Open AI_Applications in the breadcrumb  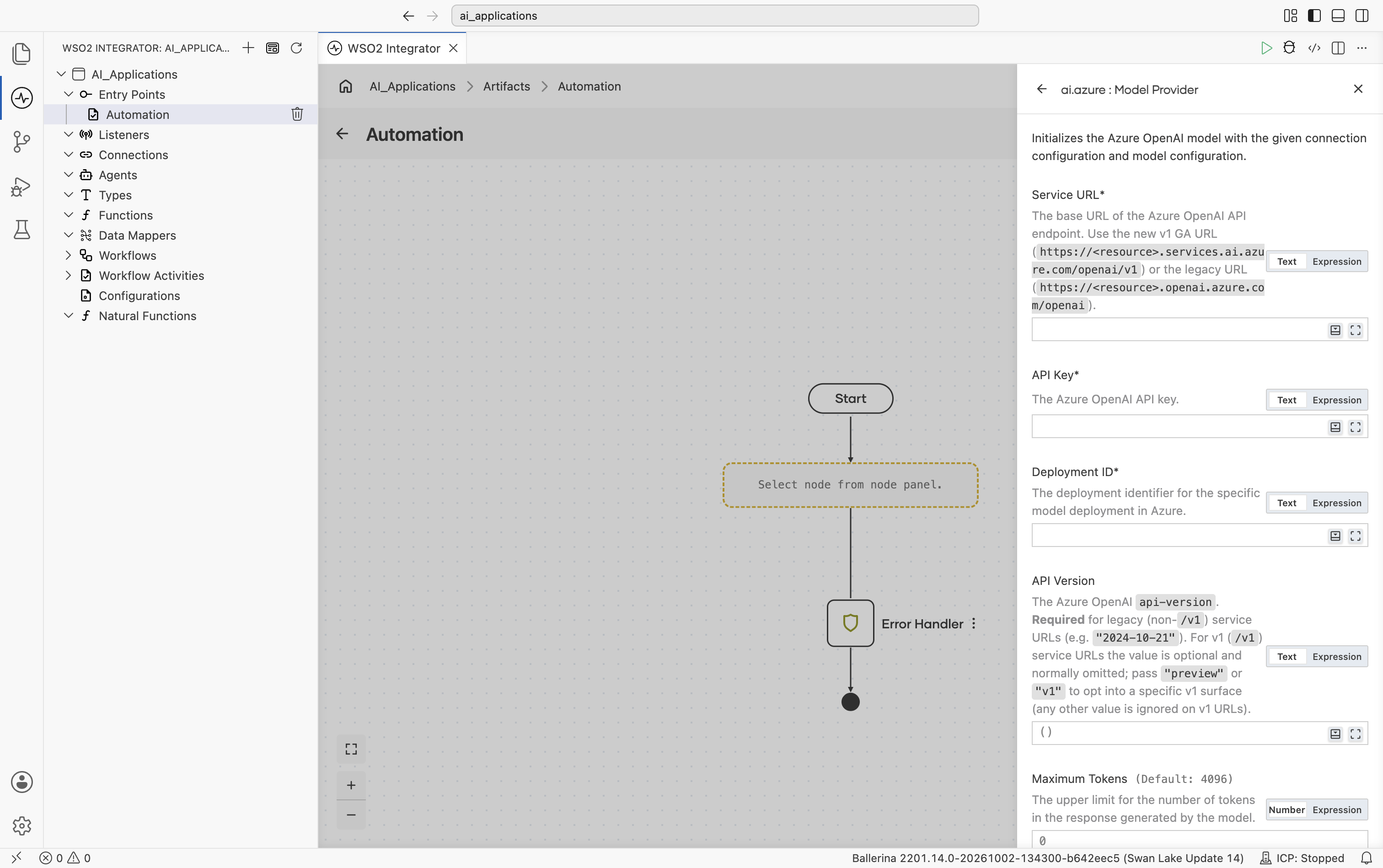412,86
